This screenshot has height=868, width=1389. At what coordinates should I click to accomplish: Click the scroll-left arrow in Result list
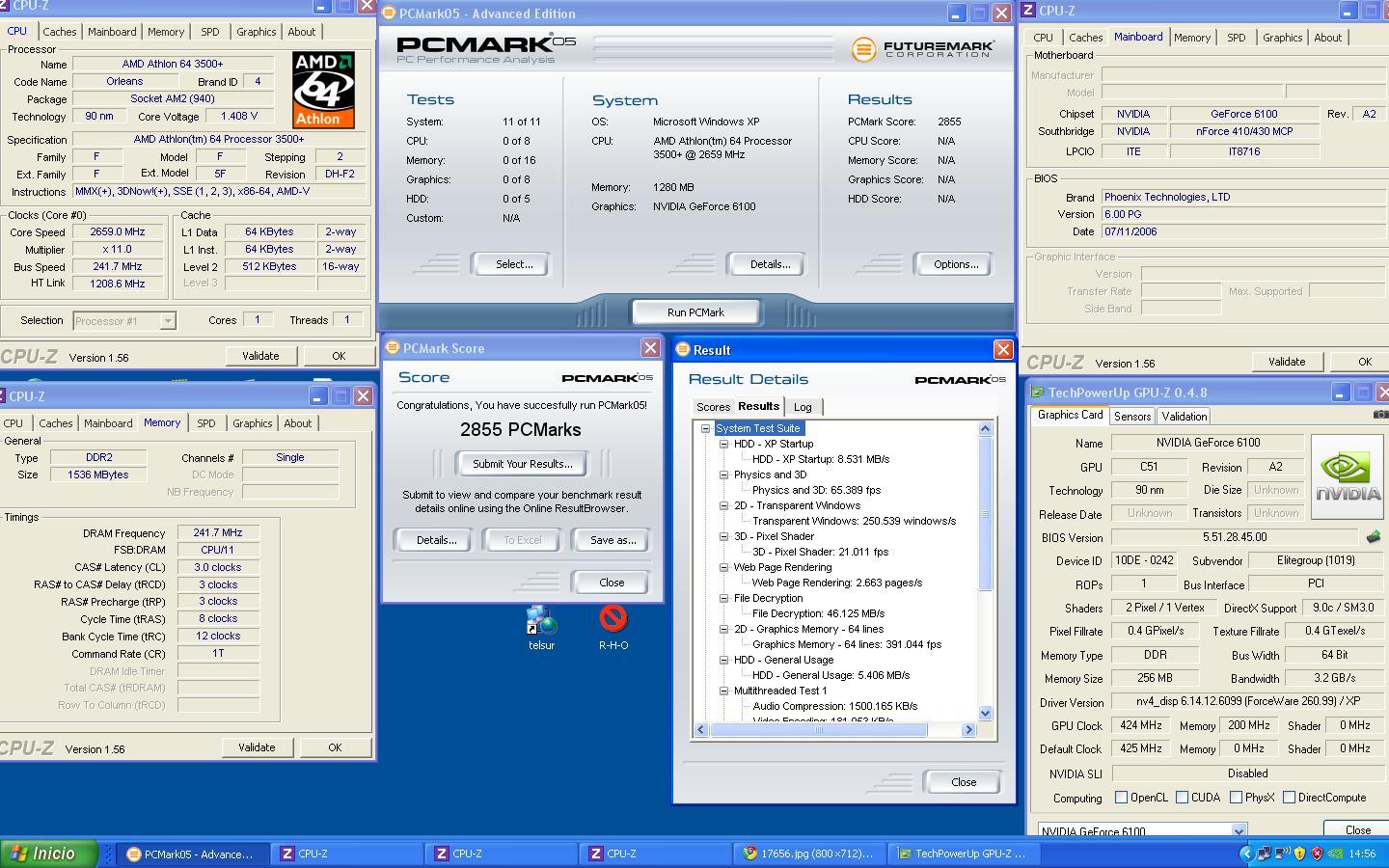tap(701, 730)
